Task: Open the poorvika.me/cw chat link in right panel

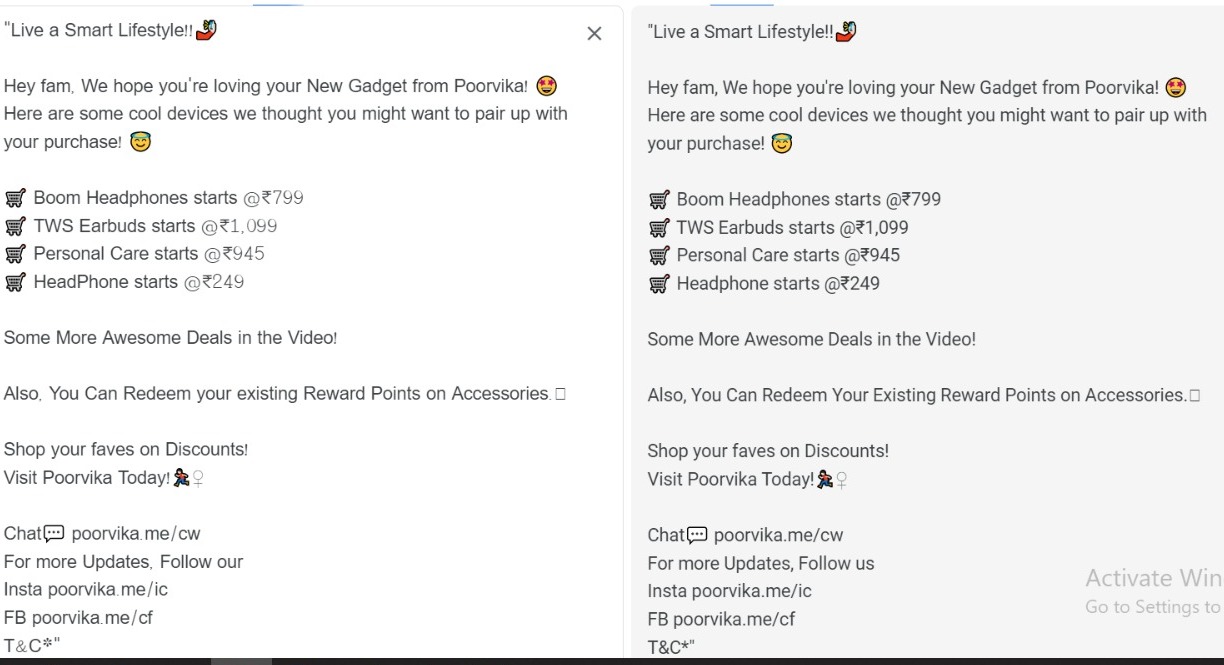Action: (778, 535)
